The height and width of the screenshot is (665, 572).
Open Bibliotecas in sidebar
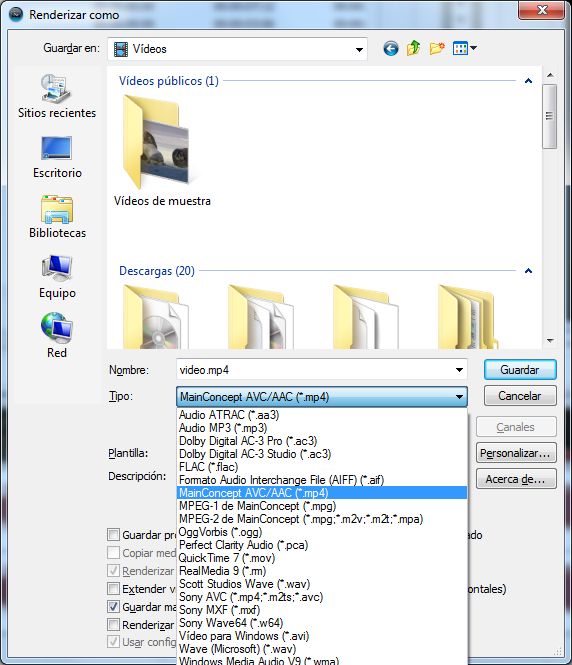click(x=57, y=217)
